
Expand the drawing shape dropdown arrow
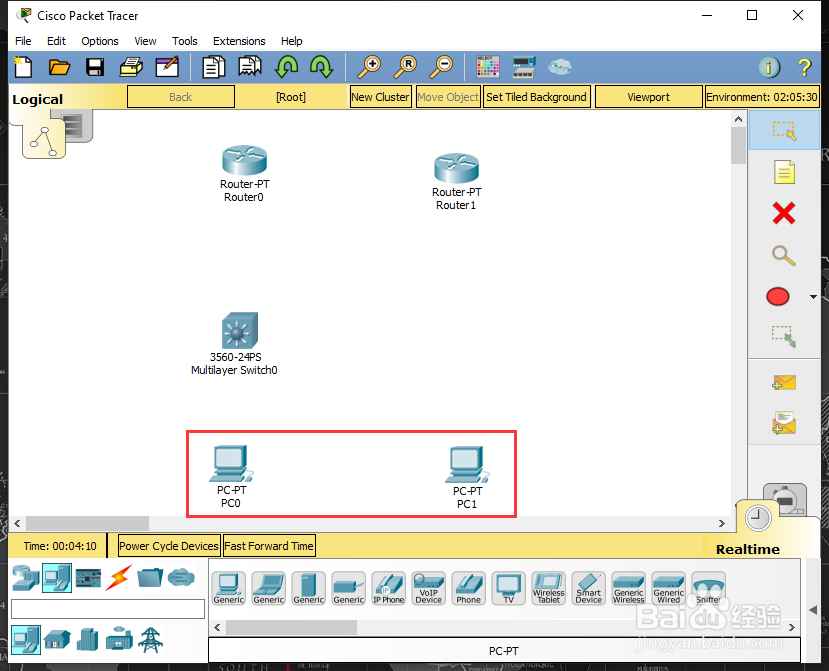[813, 297]
